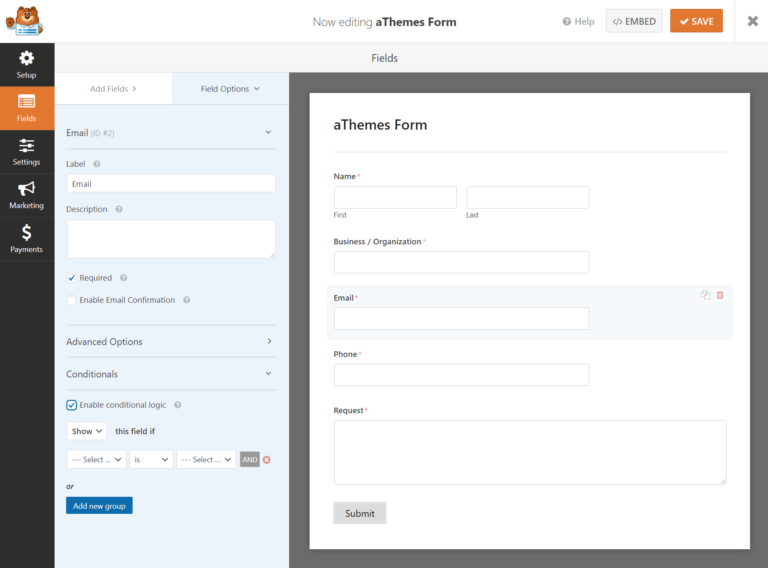Viewport: 768px width, 568px height.
Task: Open the value Select dropdown in rule
Action: tap(206, 459)
